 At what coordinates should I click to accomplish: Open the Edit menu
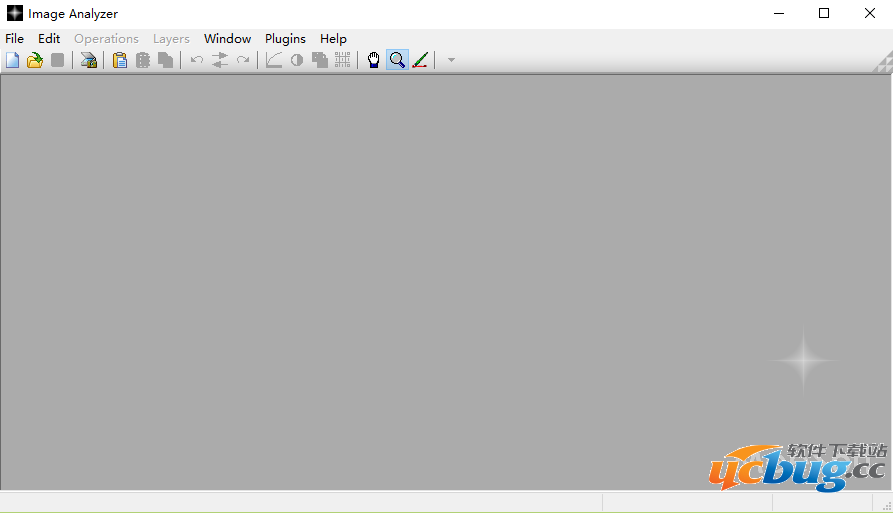click(49, 39)
